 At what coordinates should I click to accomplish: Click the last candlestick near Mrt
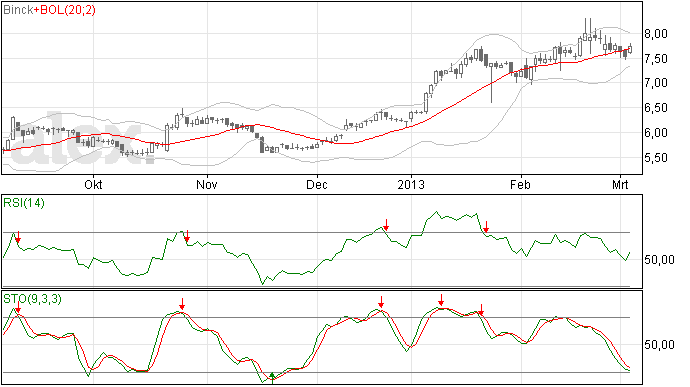pyautogui.click(x=631, y=49)
